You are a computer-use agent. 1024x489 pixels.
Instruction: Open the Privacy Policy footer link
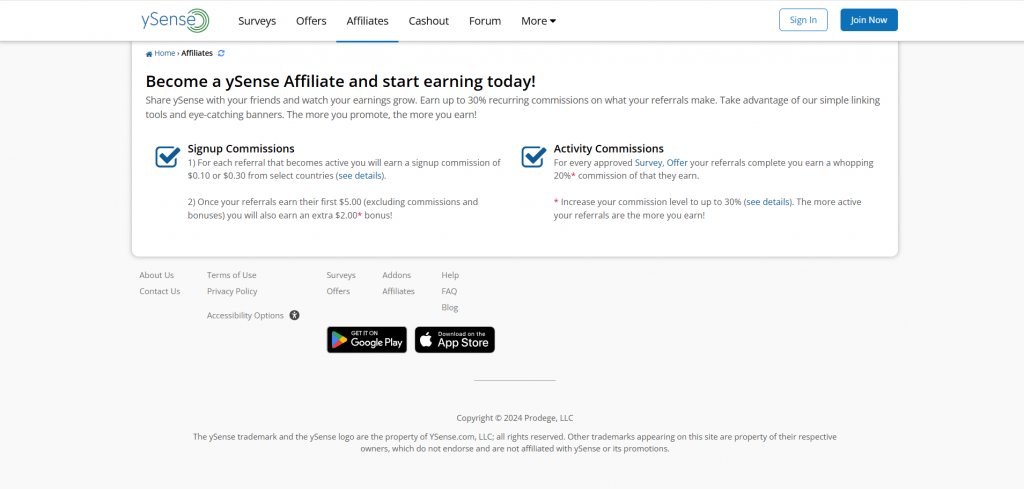(x=232, y=291)
